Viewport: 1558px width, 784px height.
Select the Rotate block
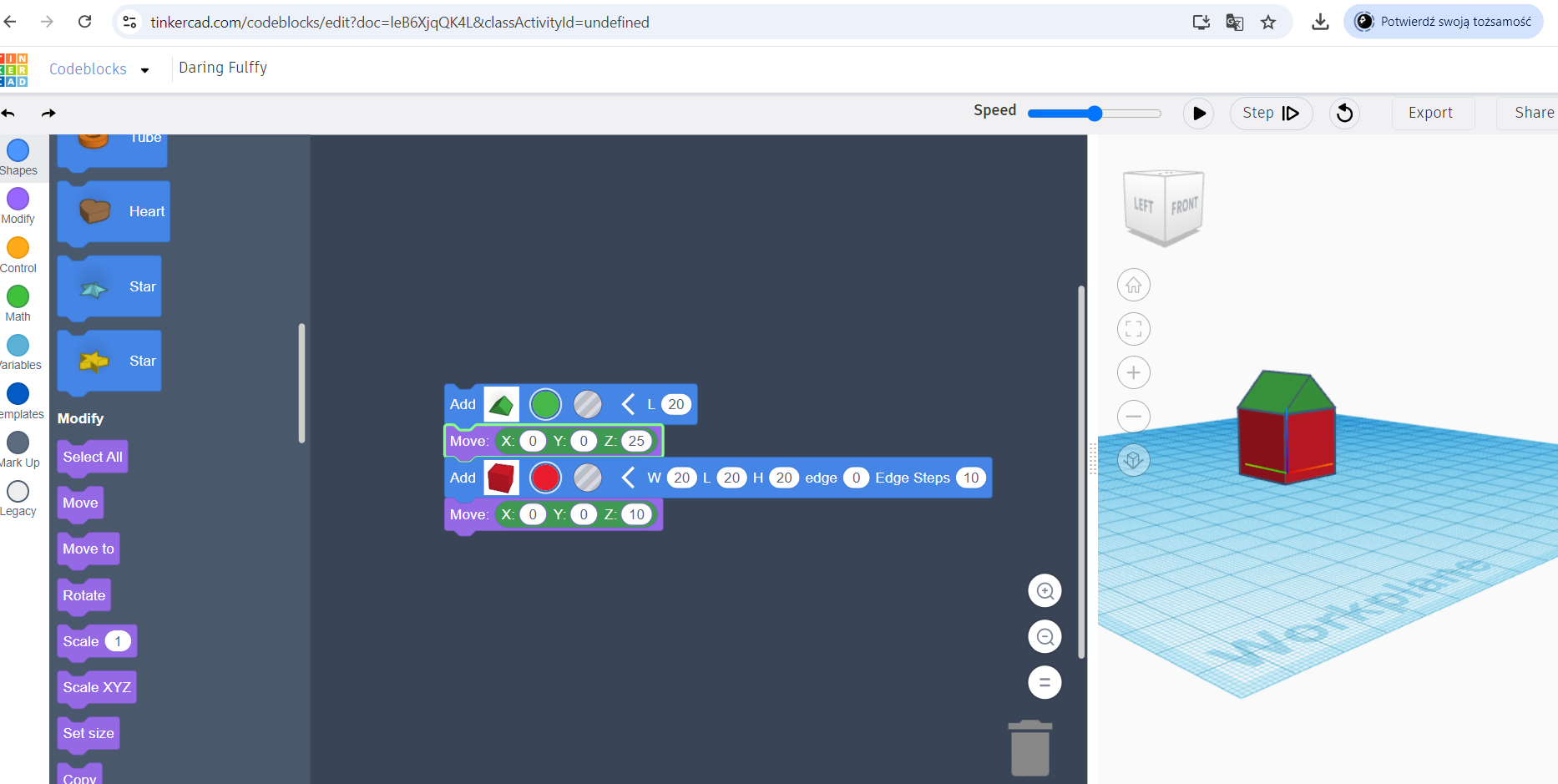pyautogui.click(x=84, y=596)
